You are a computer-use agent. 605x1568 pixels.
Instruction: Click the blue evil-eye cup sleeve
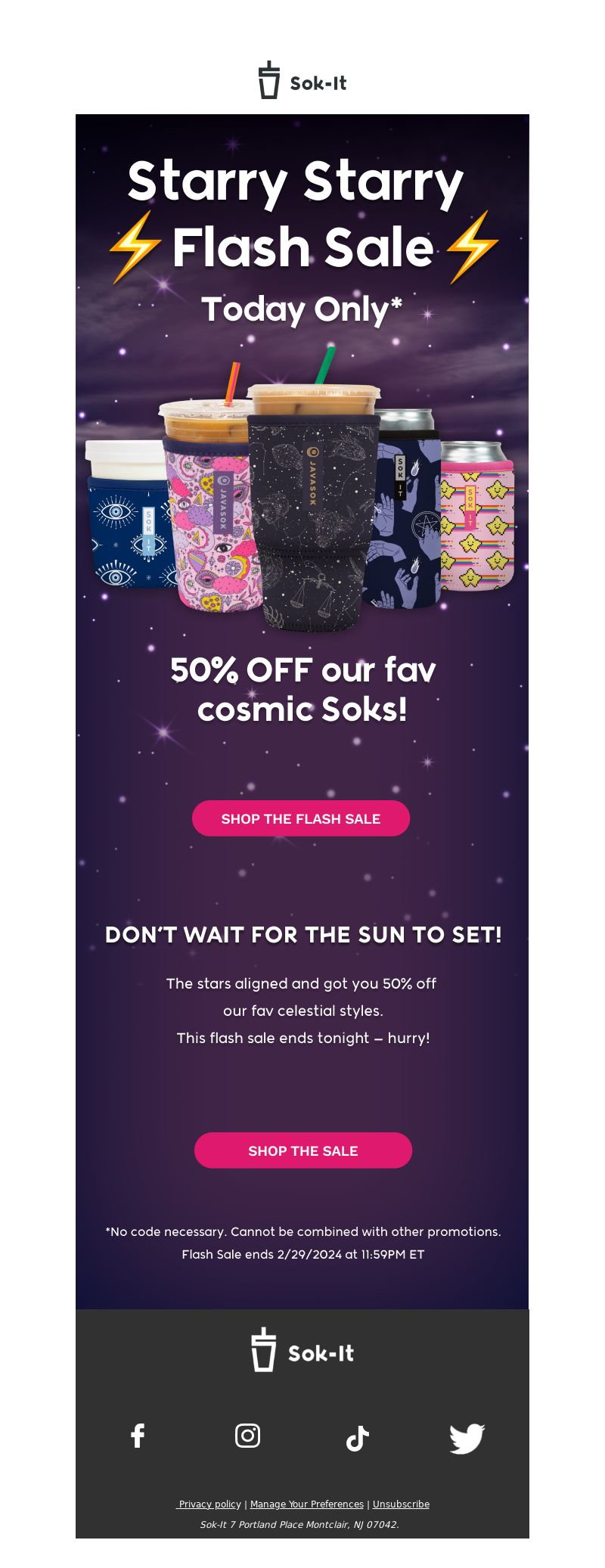(129, 532)
